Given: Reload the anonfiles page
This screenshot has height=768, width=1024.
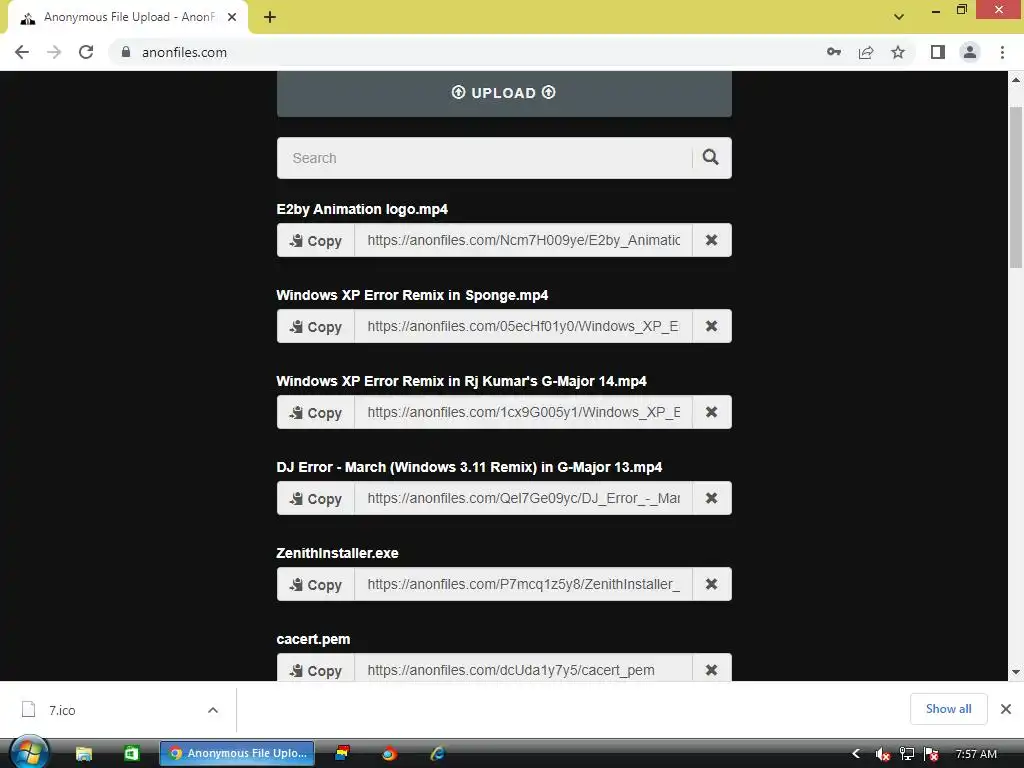Looking at the screenshot, I should pos(86,52).
